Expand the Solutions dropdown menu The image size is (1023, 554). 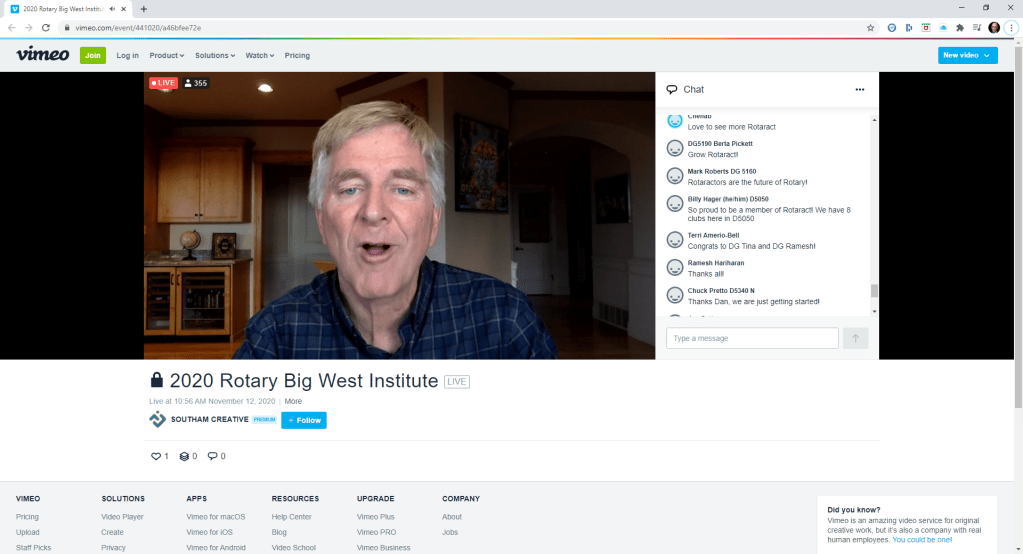[215, 56]
